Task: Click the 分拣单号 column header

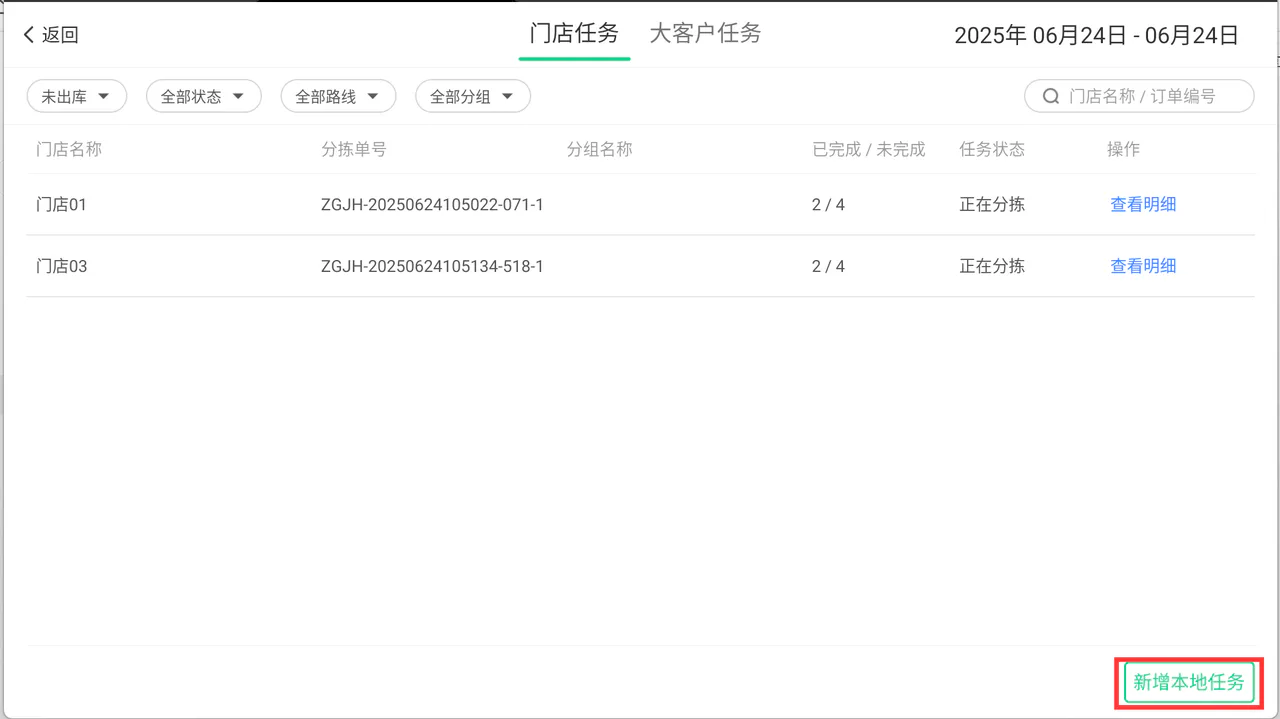Action: coord(354,149)
